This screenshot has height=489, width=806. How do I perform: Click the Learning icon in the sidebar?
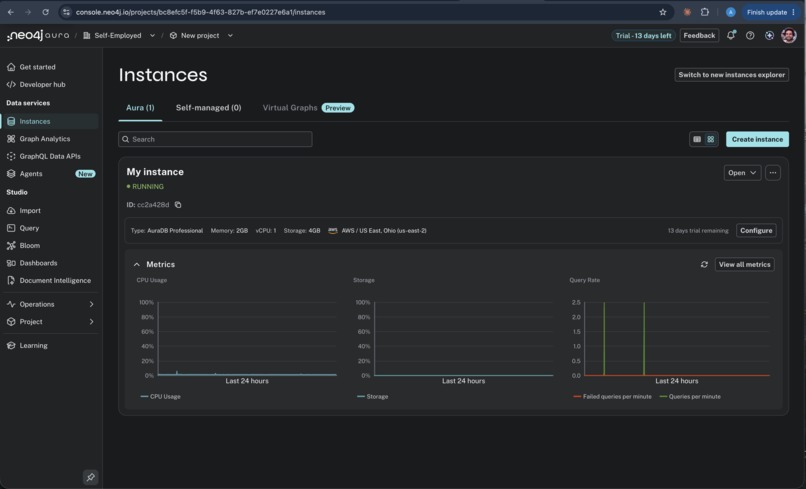click(x=11, y=346)
